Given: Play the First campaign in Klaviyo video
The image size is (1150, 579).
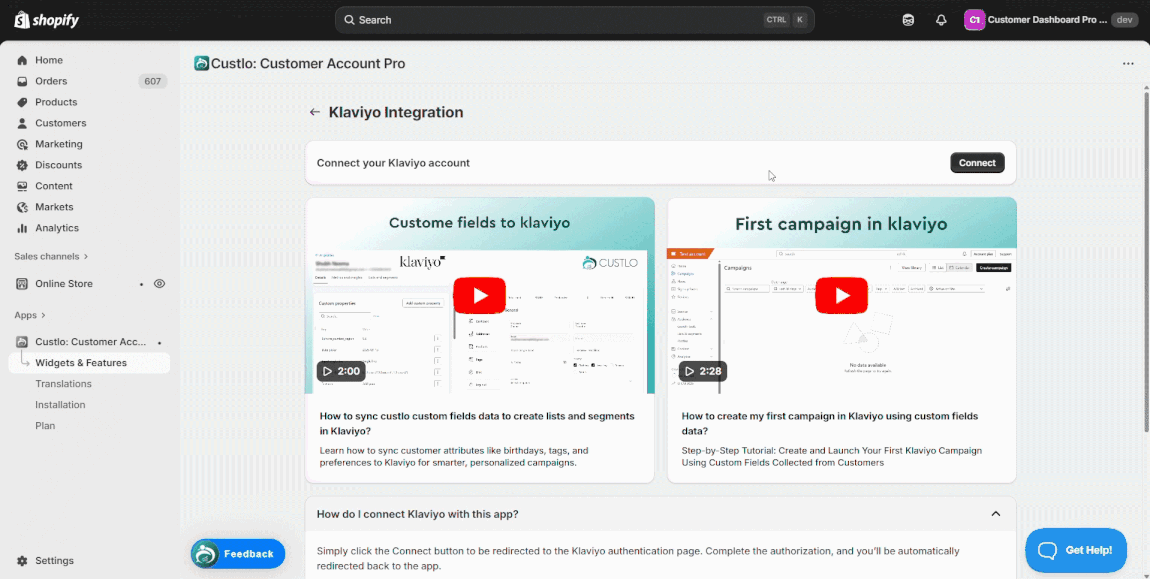Looking at the screenshot, I should coord(841,295).
